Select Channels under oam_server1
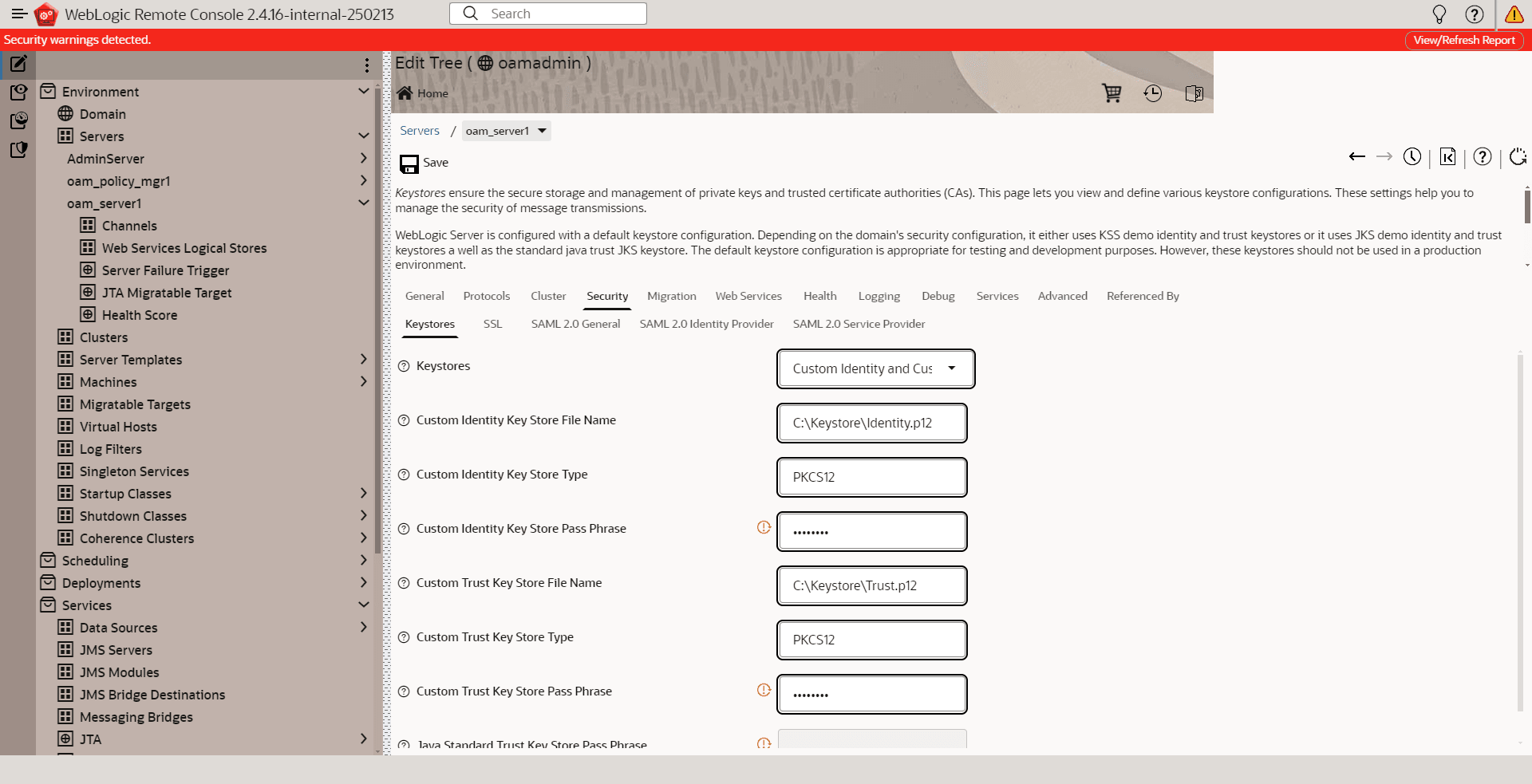This screenshot has height=784, width=1532. [129, 226]
